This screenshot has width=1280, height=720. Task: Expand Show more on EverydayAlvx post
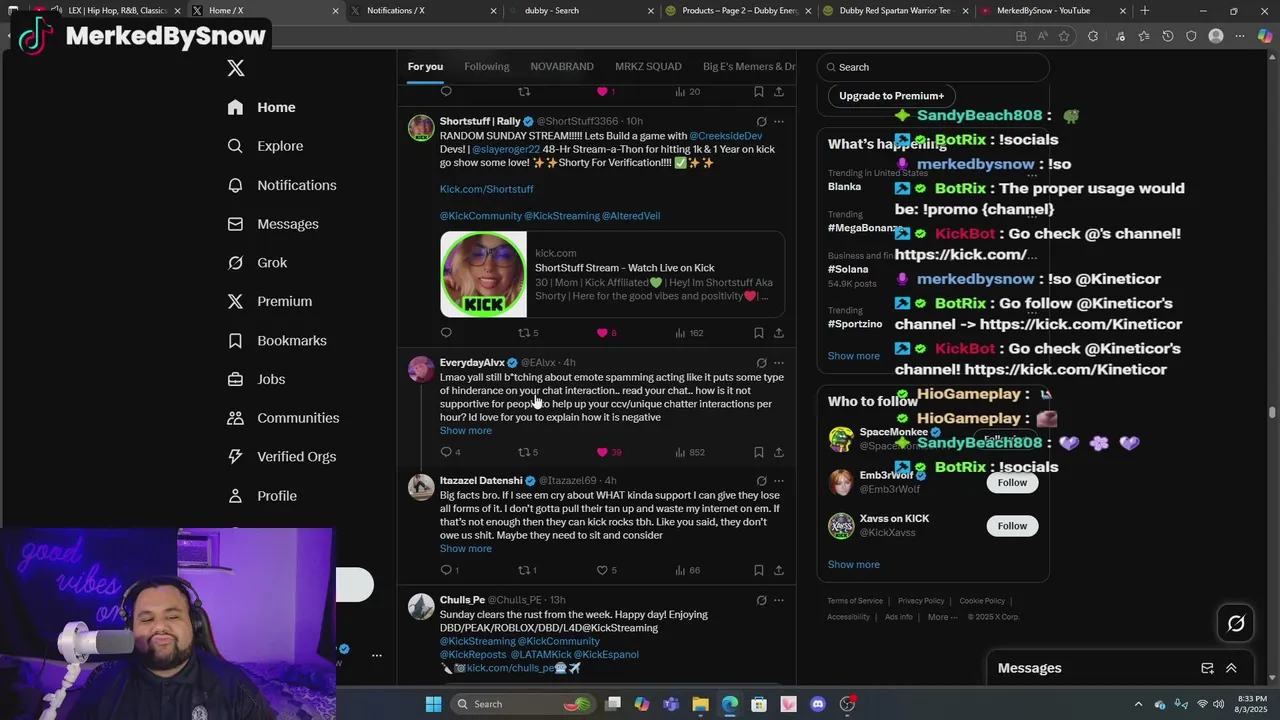coord(465,431)
